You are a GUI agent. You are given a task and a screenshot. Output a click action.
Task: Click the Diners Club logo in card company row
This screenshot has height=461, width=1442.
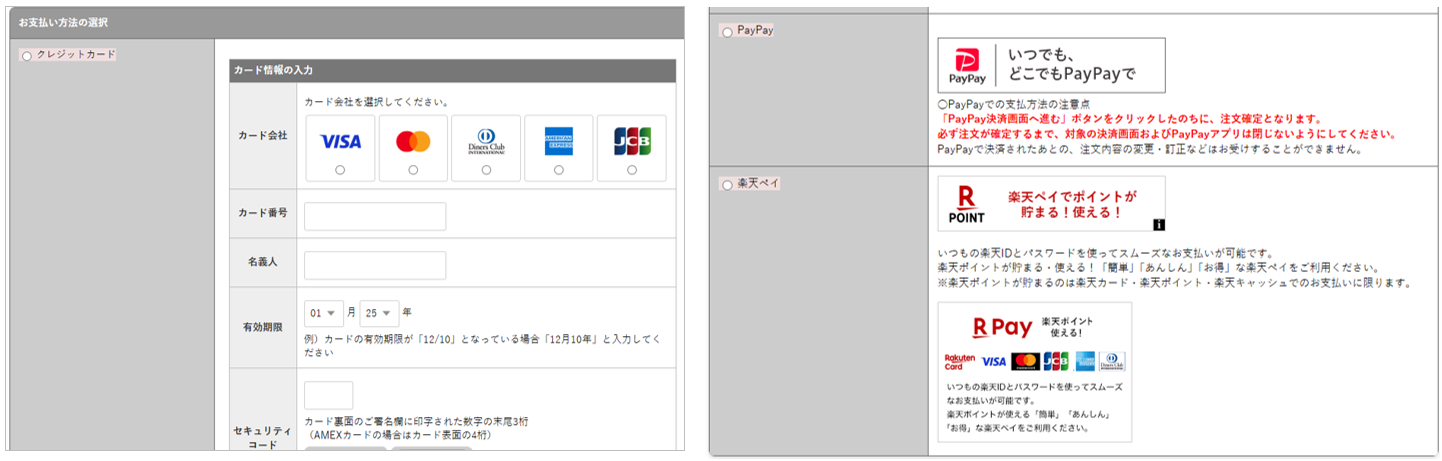coord(486,142)
